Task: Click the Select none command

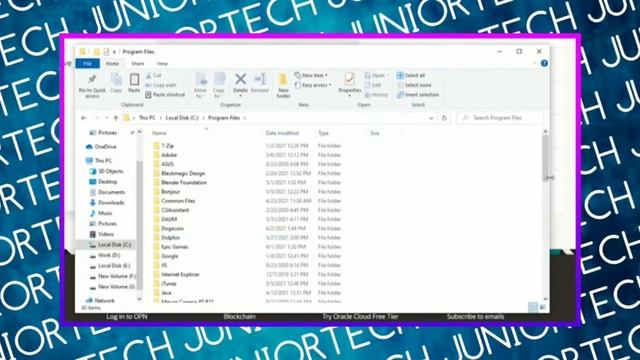Action: (414, 85)
